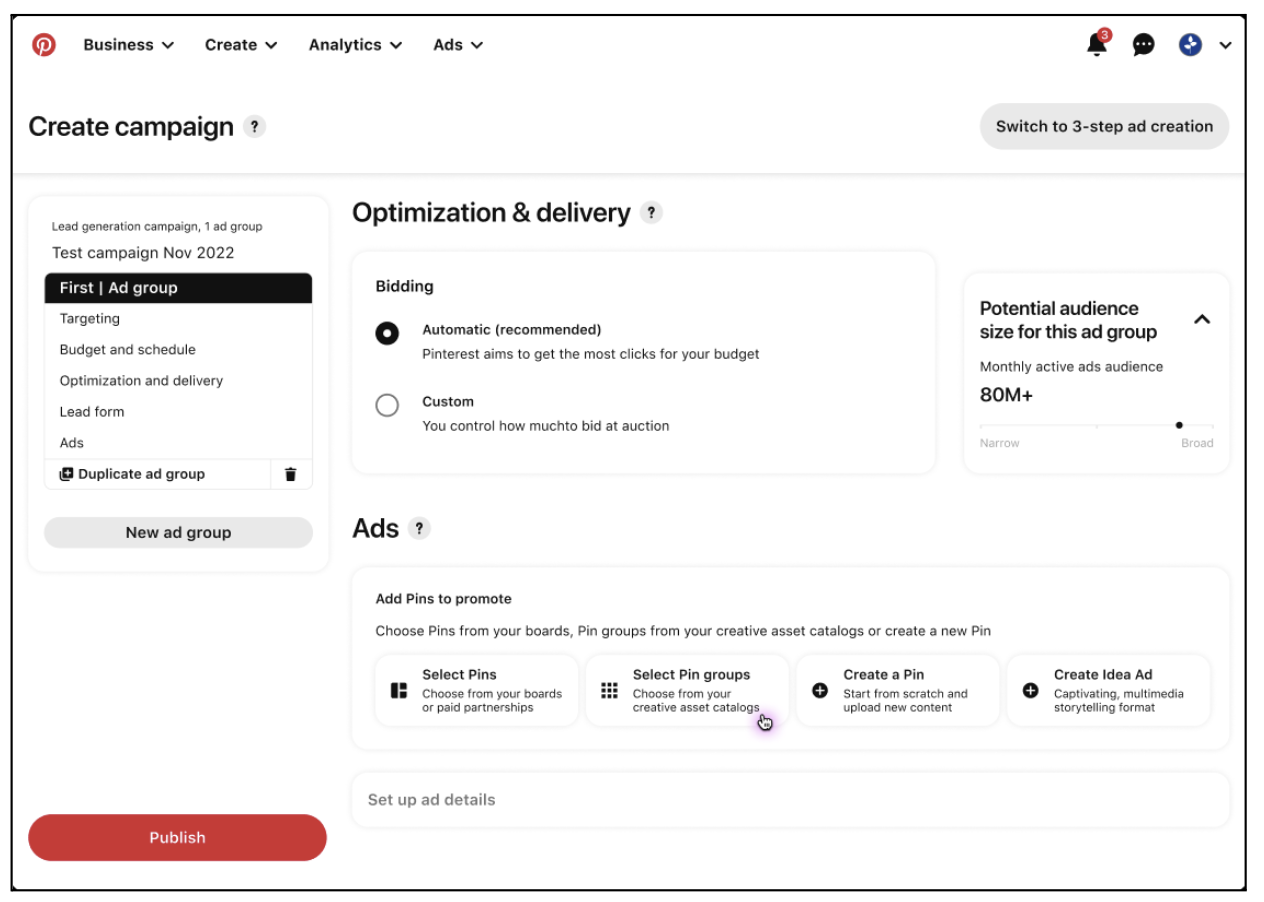The width and height of the screenshot is (1264, 902).
Task: Select the Custom bidding radio button
Action: 387,405
